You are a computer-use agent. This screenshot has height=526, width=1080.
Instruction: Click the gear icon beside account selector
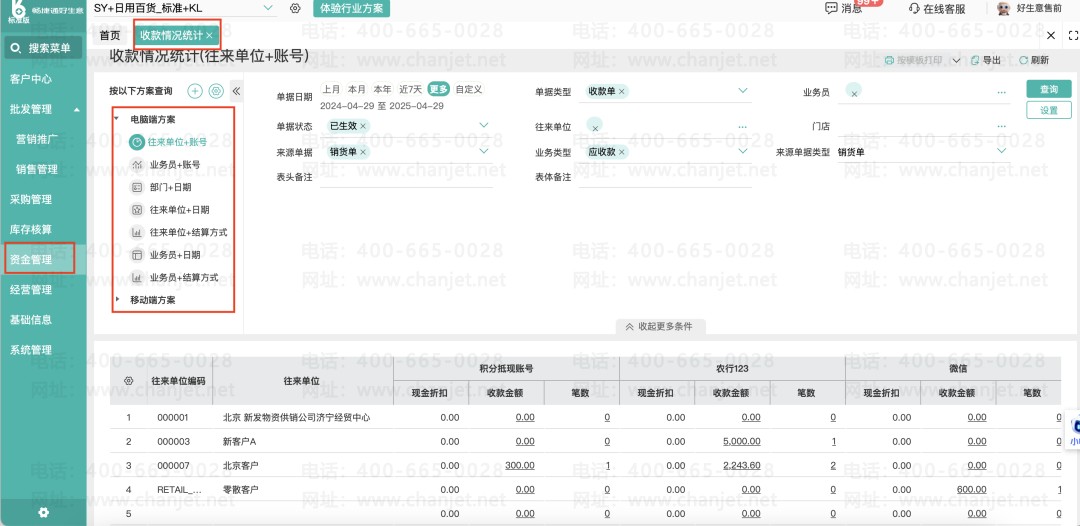[295, 8]
